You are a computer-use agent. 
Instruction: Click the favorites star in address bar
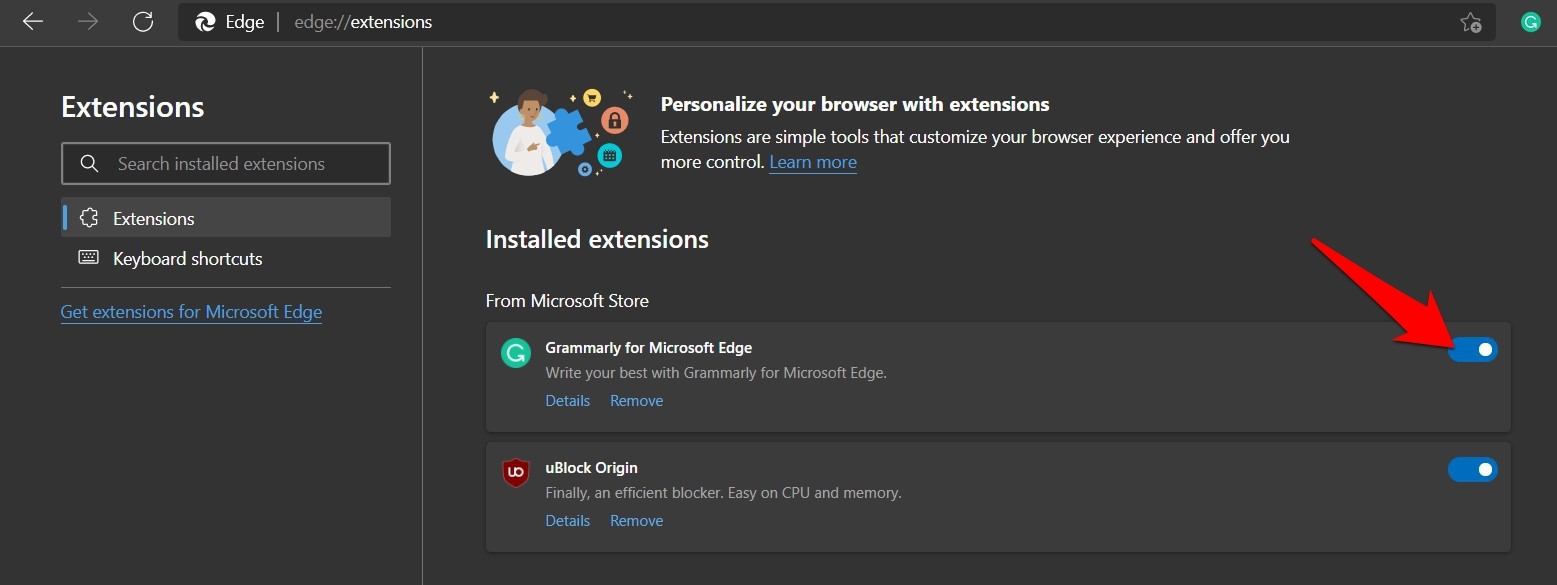coord(1470,21)
